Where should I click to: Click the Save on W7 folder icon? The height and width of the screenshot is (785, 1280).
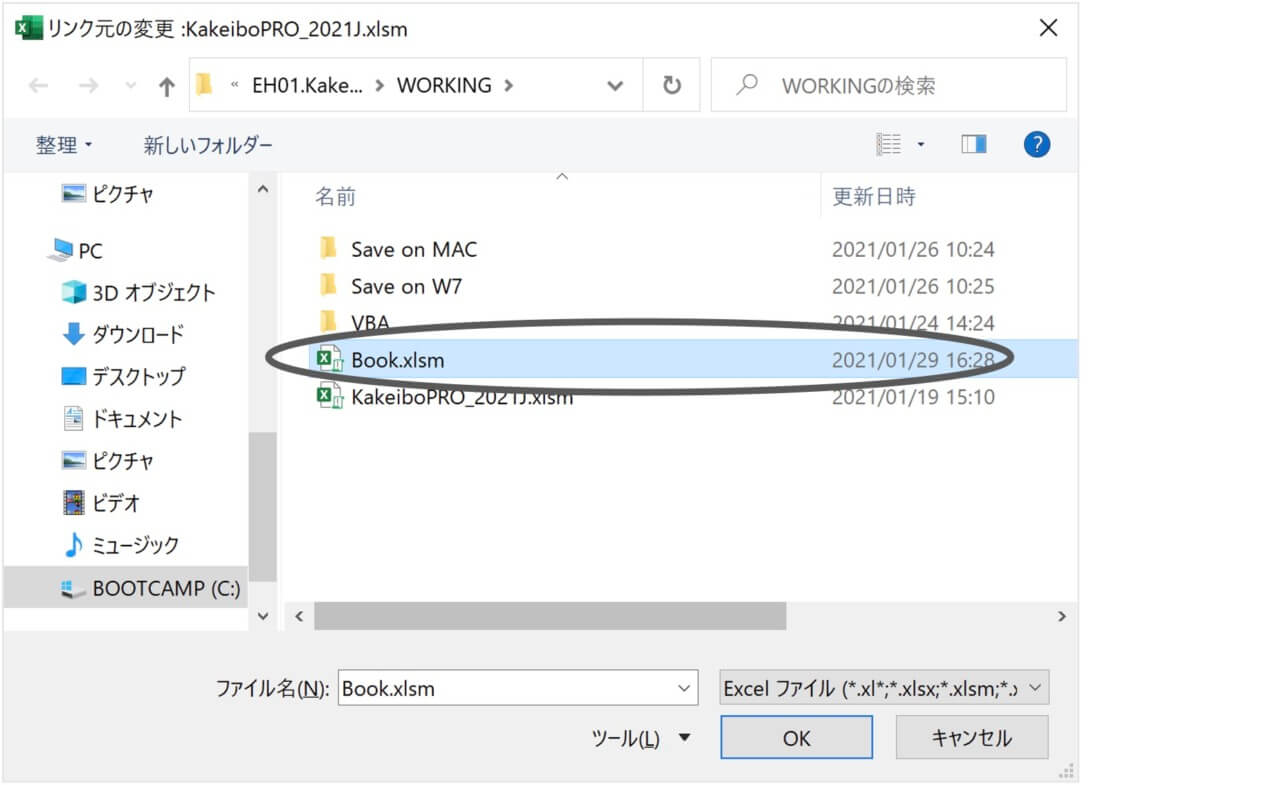(x=328, y=285)
